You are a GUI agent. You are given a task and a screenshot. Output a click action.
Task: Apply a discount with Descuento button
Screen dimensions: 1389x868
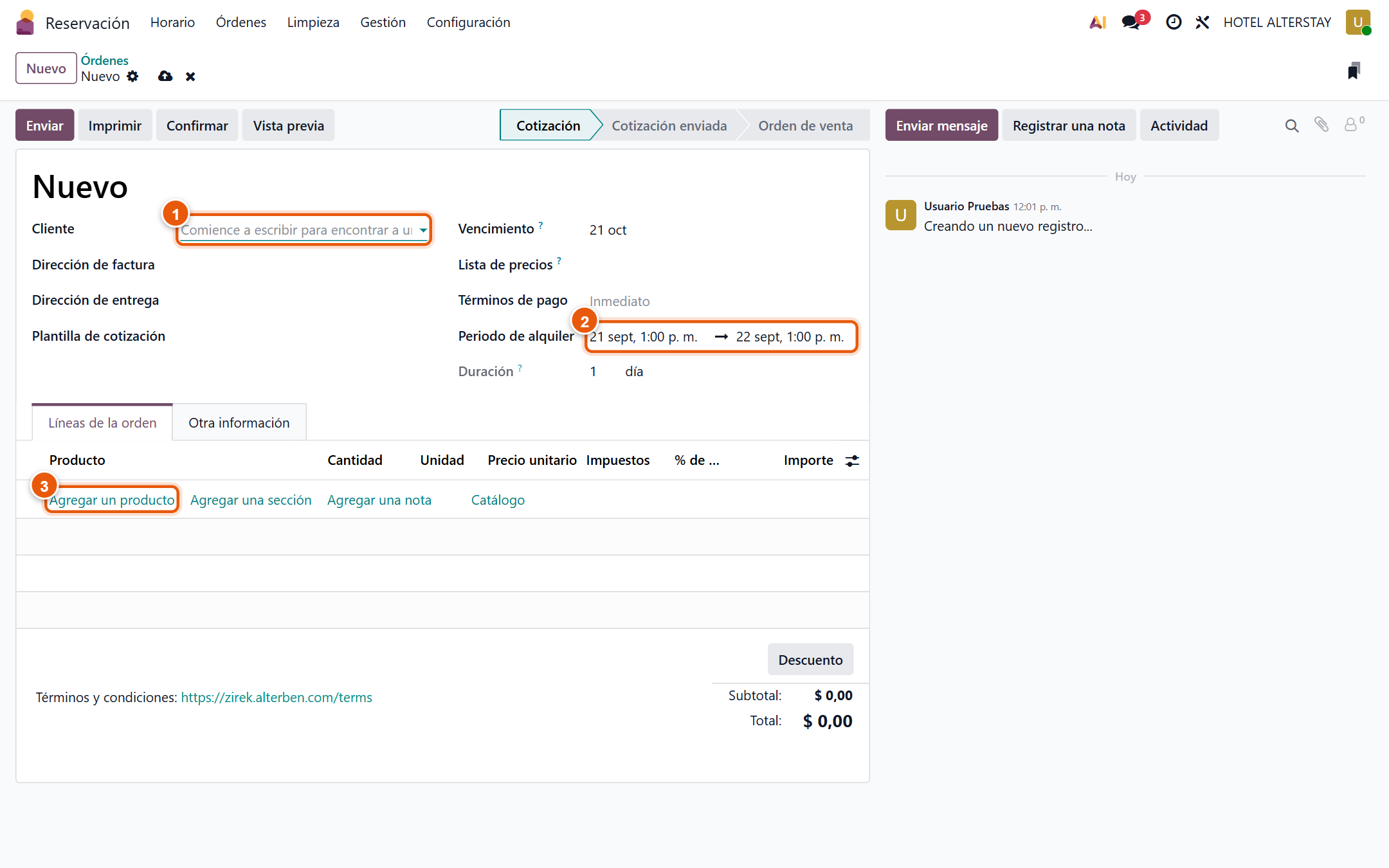coord(810,660)
